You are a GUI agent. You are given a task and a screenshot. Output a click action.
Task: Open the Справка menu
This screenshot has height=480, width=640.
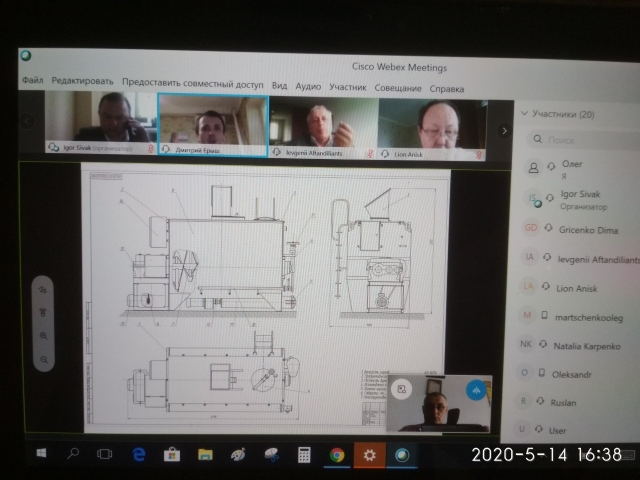pyautogui.click(x=447, y=89)
